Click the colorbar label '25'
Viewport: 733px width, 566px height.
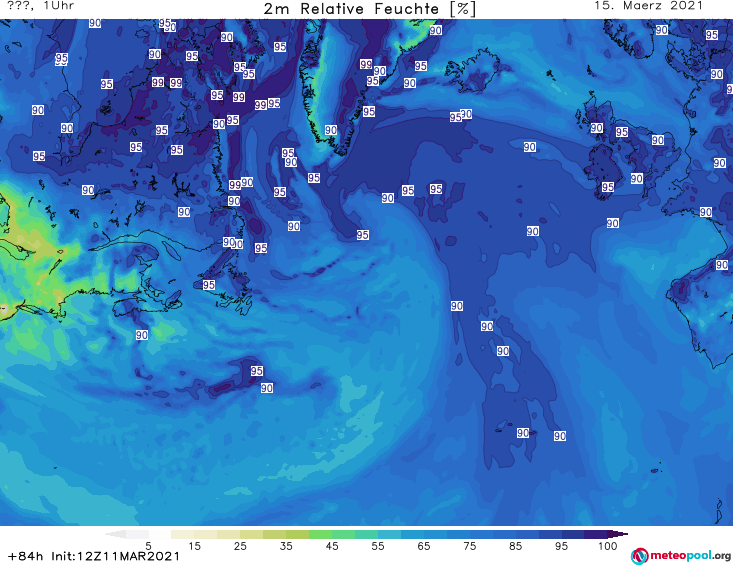(x=240, y=546)
